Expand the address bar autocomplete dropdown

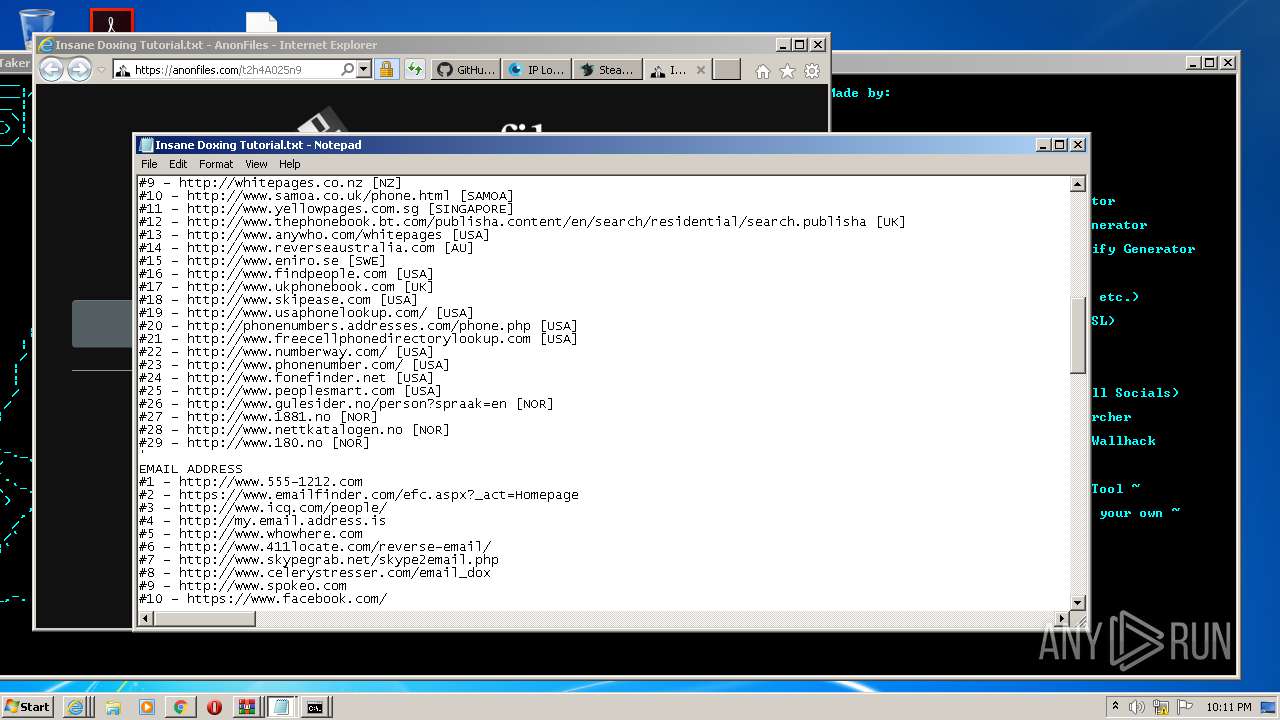click(363, 70)
